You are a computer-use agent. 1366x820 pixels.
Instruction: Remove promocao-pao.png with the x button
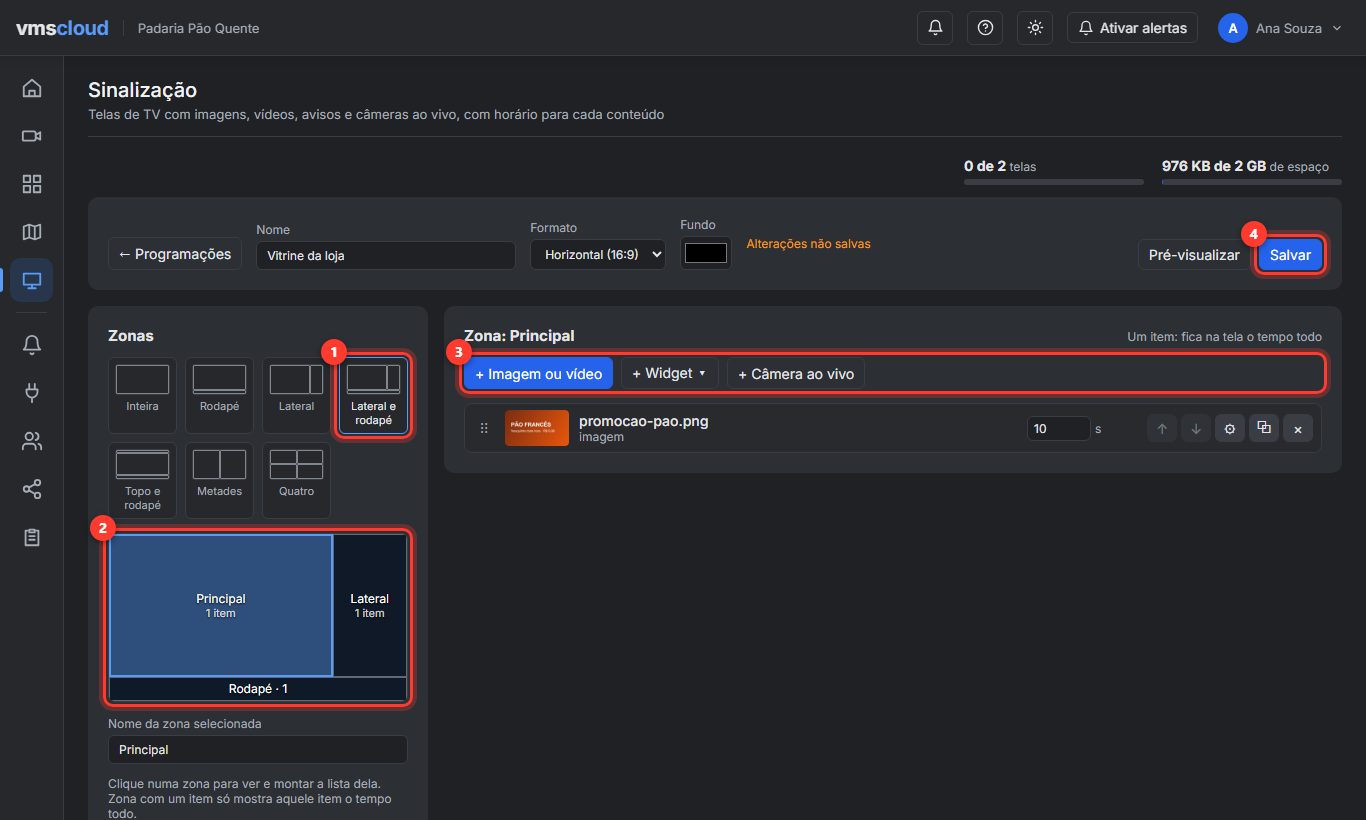click(x=1298, y=429)
